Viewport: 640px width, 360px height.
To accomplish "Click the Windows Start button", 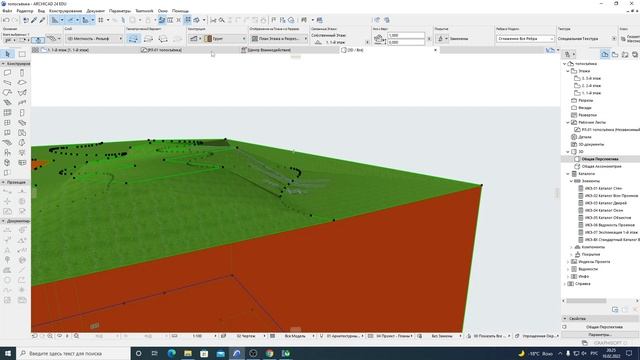I will pyautogui.click(x=8, y=353).
